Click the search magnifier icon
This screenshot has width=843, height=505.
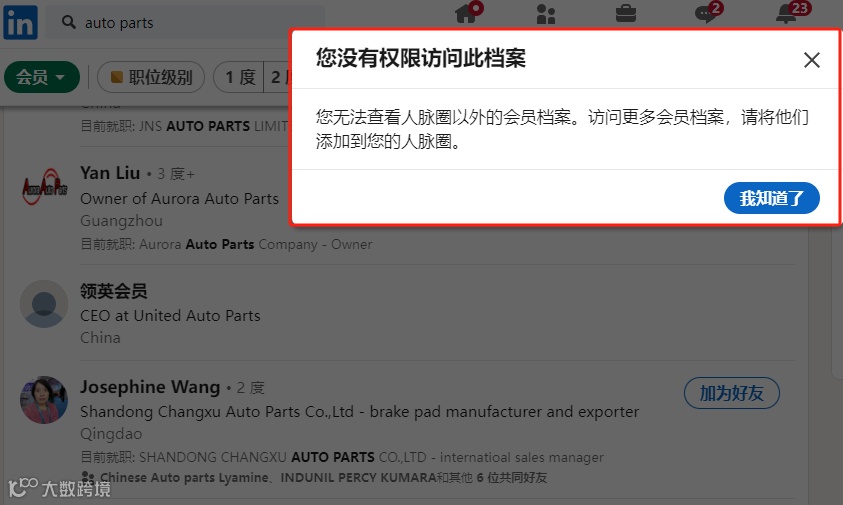click(x=68, y=22)
